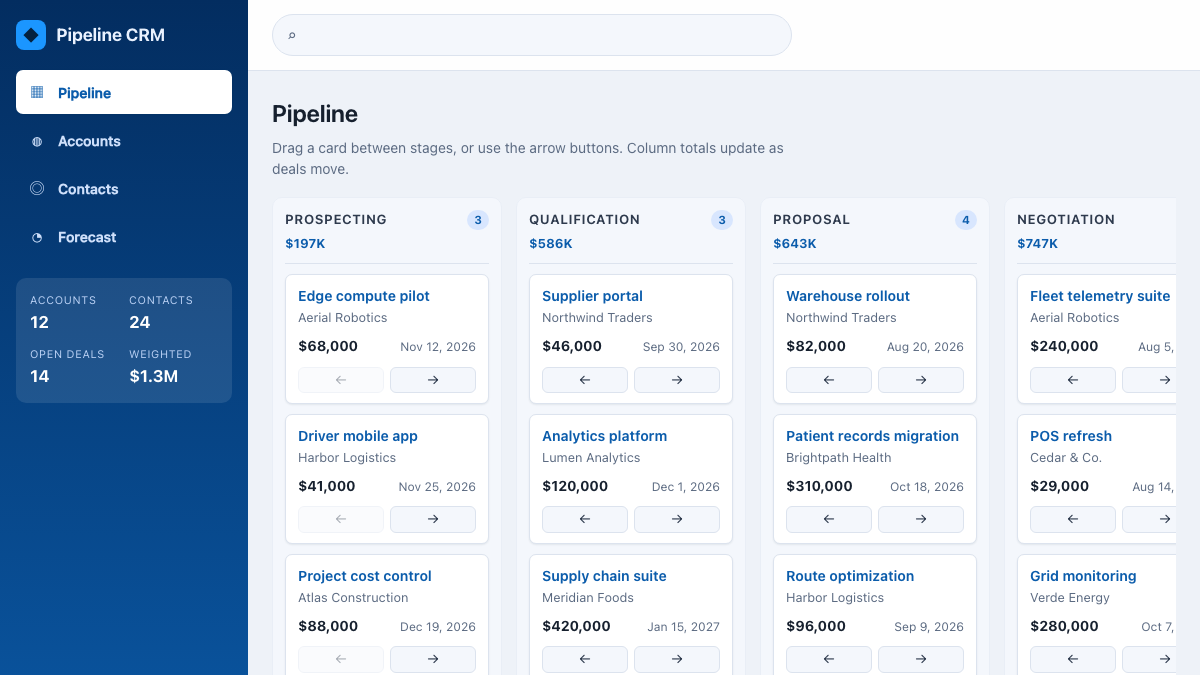Click the Accounts globe icon
Screen dimensions: 1200x675
37,141
